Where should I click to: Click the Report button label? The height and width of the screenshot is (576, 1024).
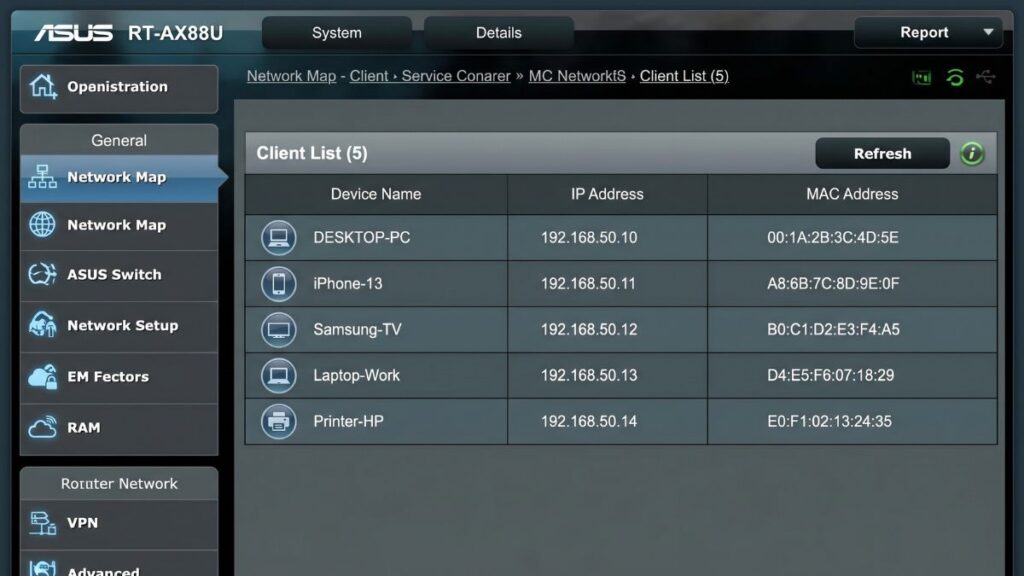(x=924, y=33)
